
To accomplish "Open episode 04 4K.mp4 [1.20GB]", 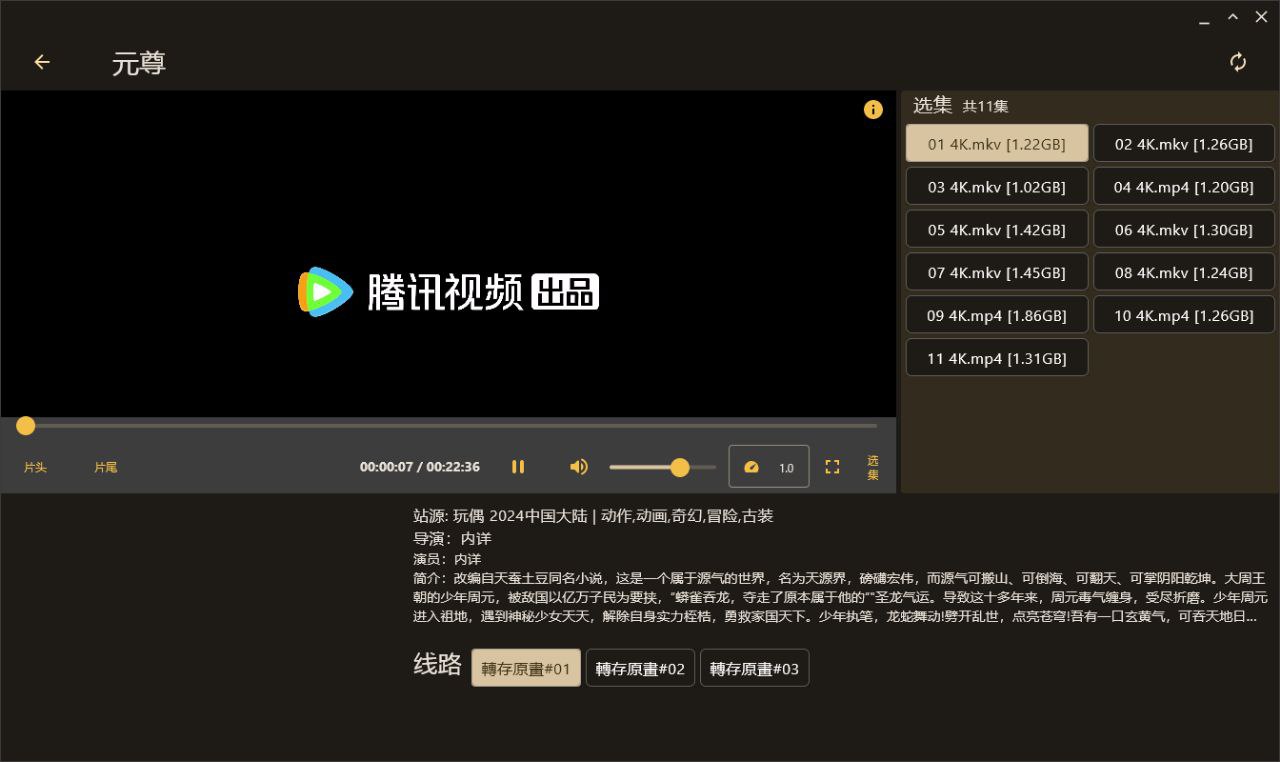I will [1184, 187].
